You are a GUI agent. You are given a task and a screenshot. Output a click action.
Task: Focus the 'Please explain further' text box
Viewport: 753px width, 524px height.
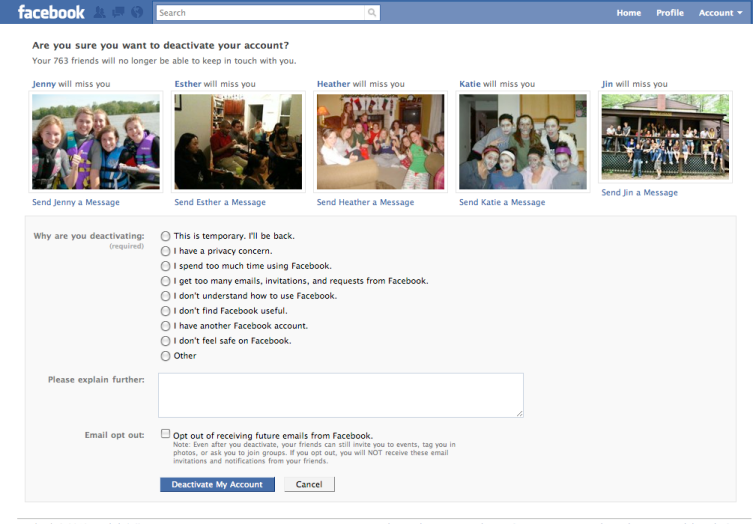[x=340, y=395]
